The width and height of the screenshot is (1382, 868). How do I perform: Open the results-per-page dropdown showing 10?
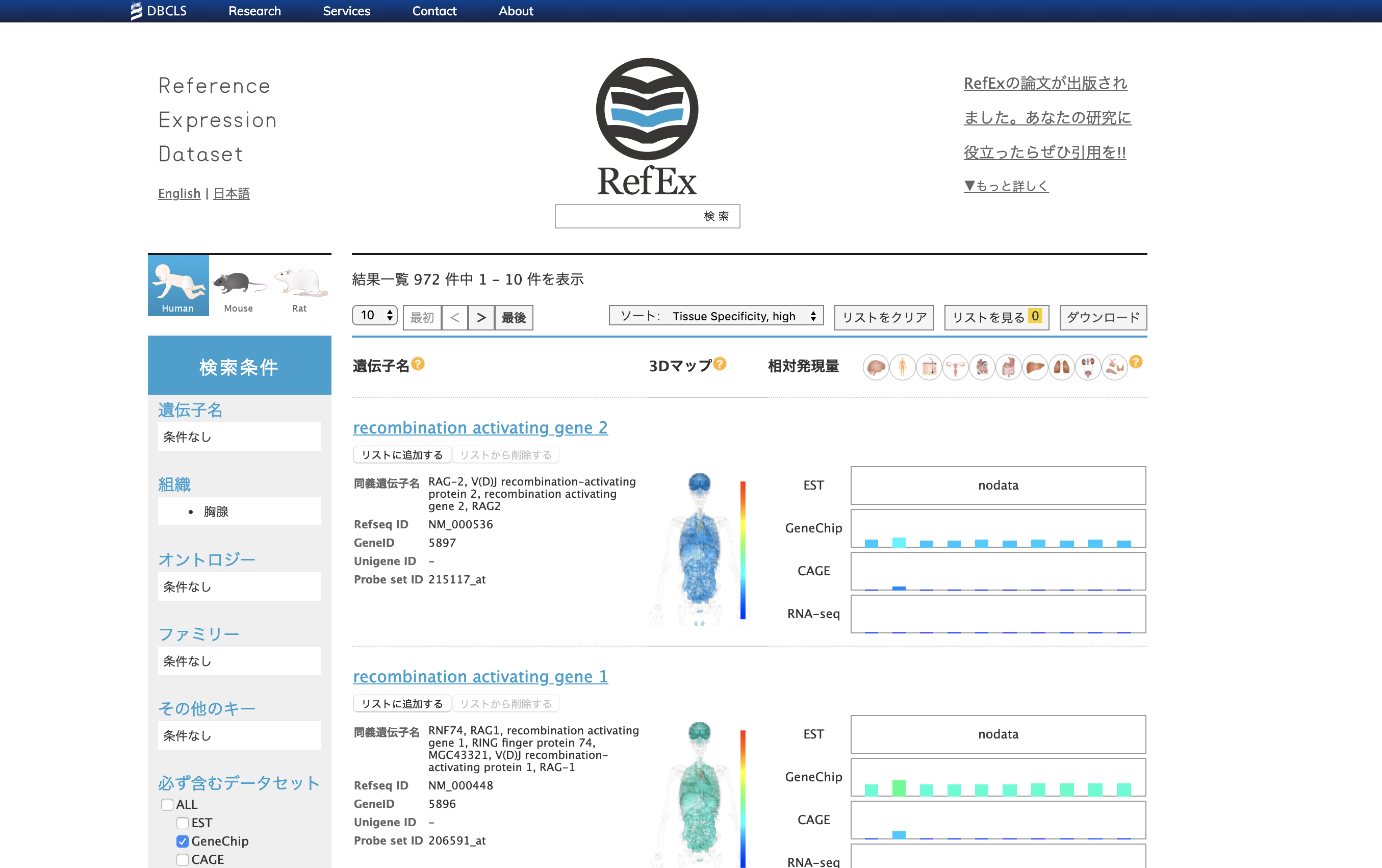375,316
